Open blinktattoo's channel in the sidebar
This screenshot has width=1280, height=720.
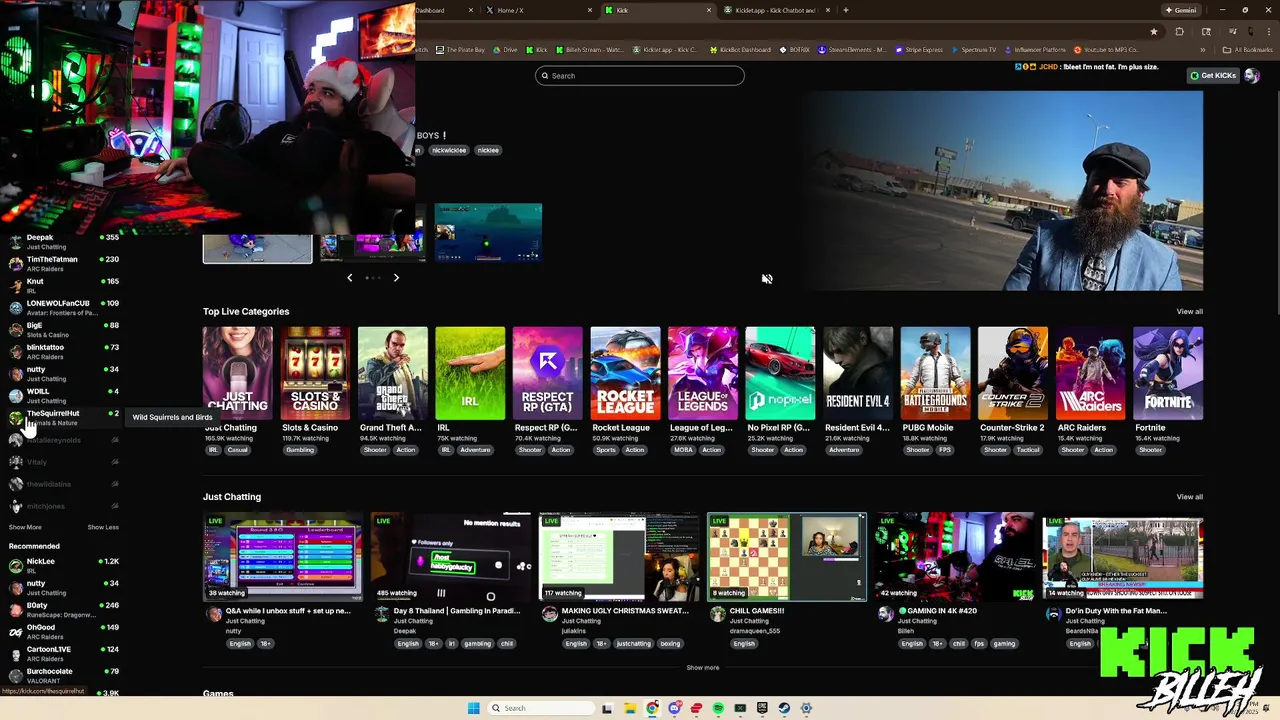tap(64, 352)
